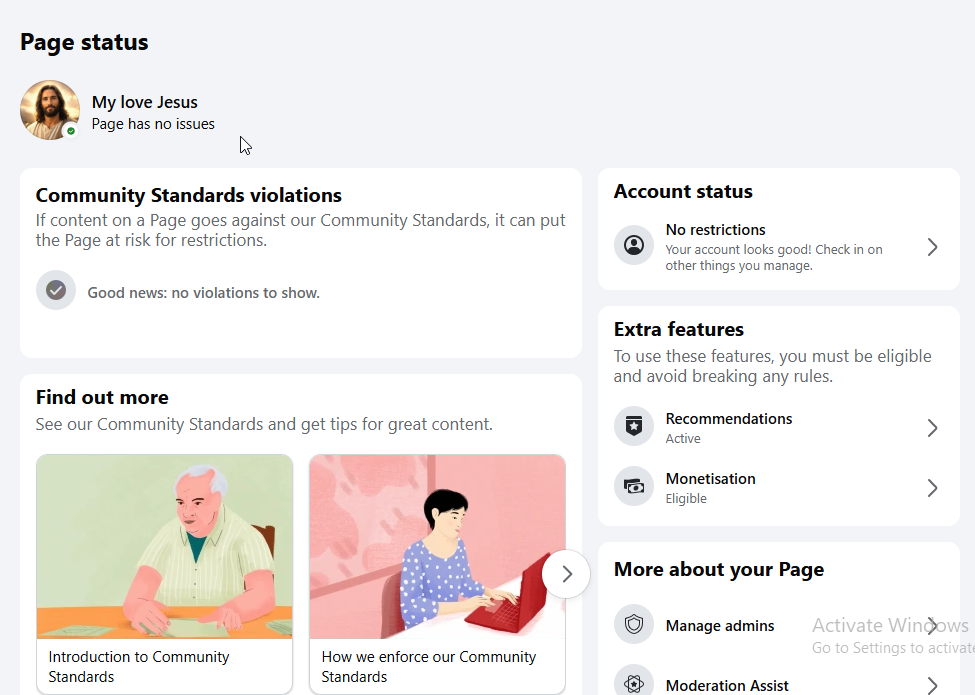Image resolution: width=975 pixels, height=695 pixels.
Task: Open How we enforce our Community Standards image
Action: pos(437,546)
